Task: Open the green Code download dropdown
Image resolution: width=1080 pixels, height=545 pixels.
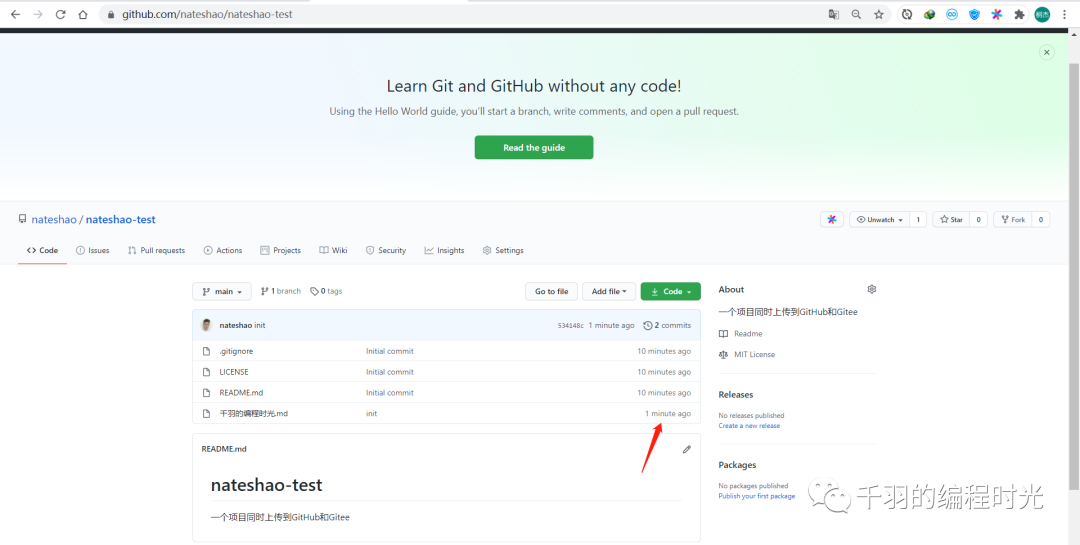Action: (670, 291)
